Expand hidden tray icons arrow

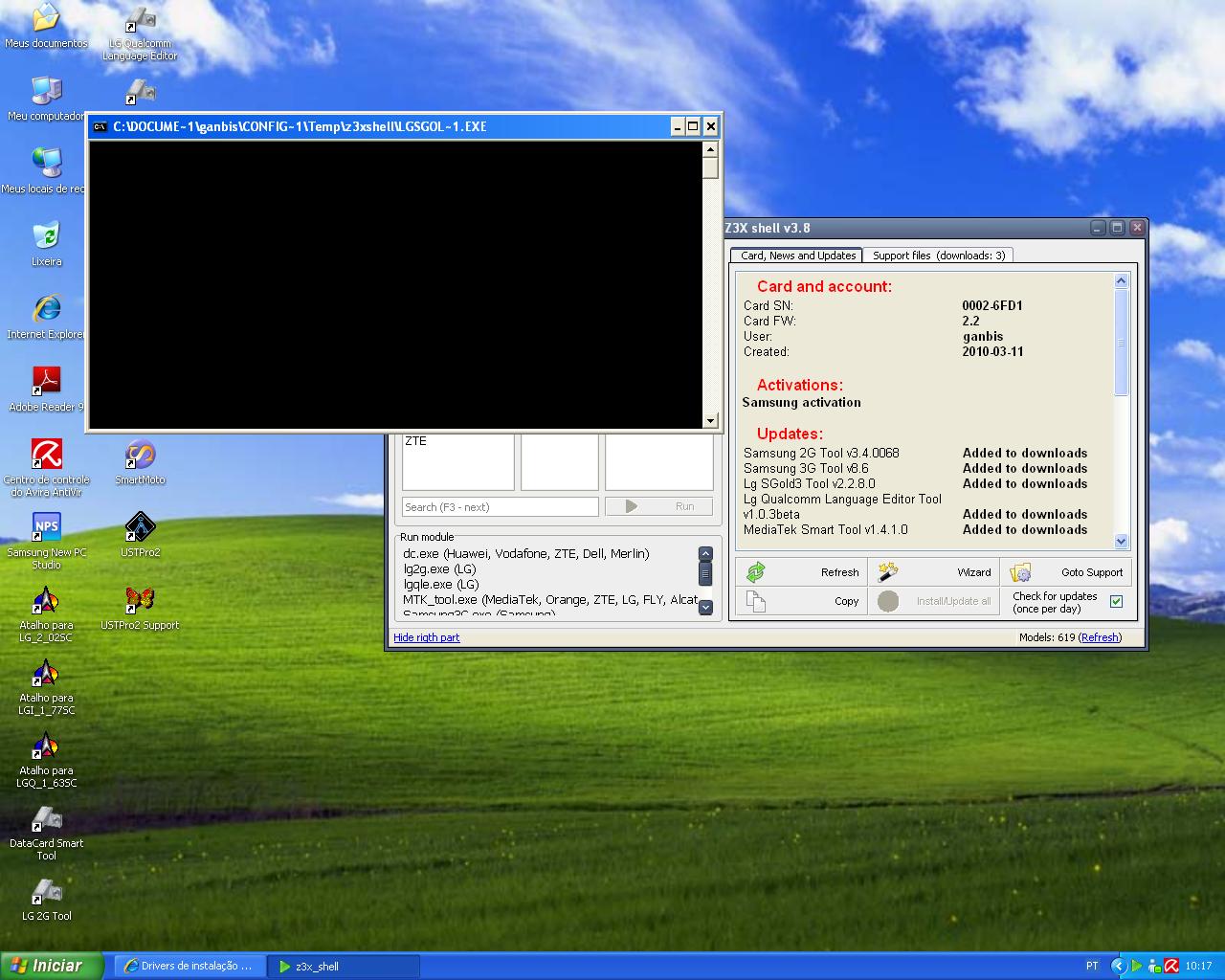tap(1118, 966)
